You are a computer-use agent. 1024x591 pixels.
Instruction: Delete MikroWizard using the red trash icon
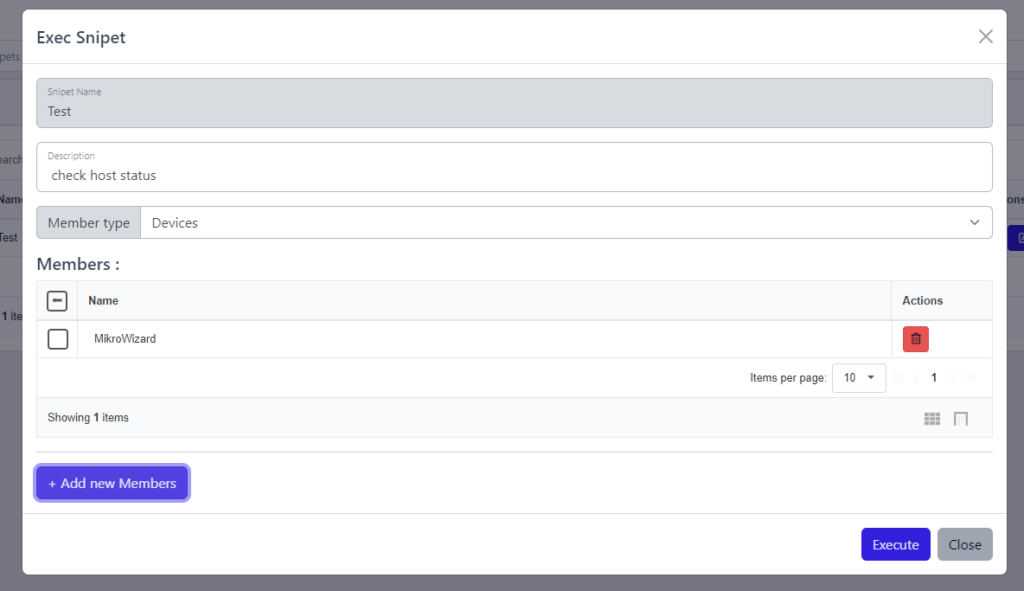915,338
